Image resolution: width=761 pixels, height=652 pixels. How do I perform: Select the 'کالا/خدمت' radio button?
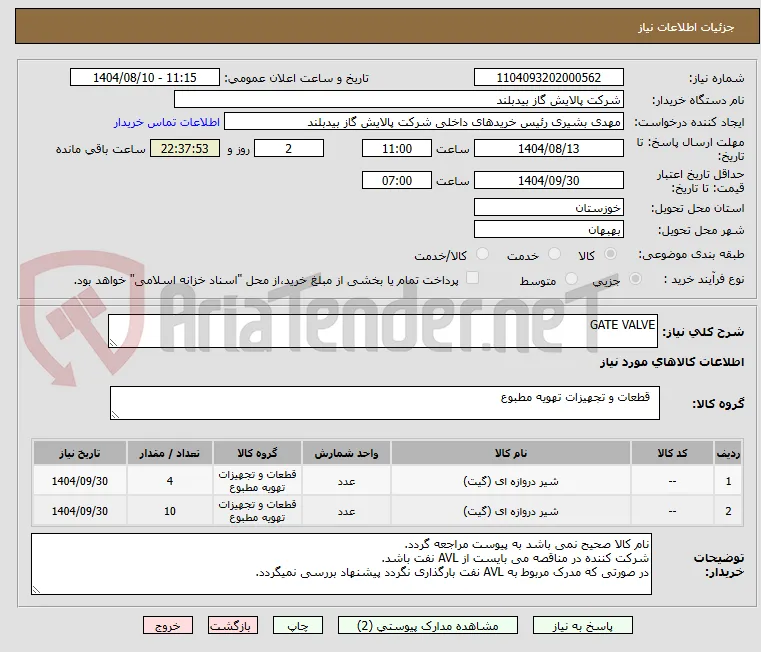click(482, 254)
